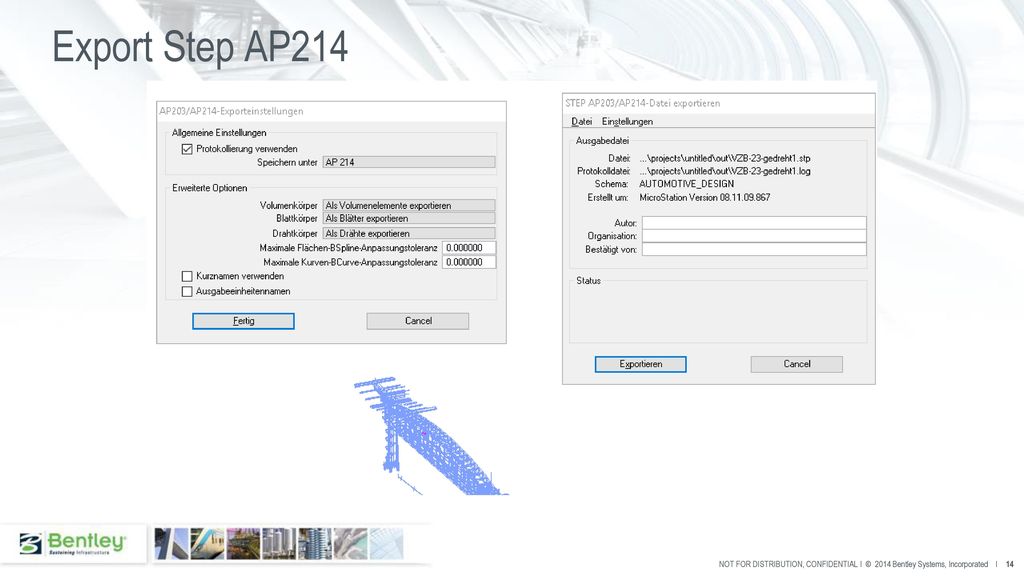1024x576 pixels.
Task: Click the Bentley logo
Action: click(x=72, y=543)
